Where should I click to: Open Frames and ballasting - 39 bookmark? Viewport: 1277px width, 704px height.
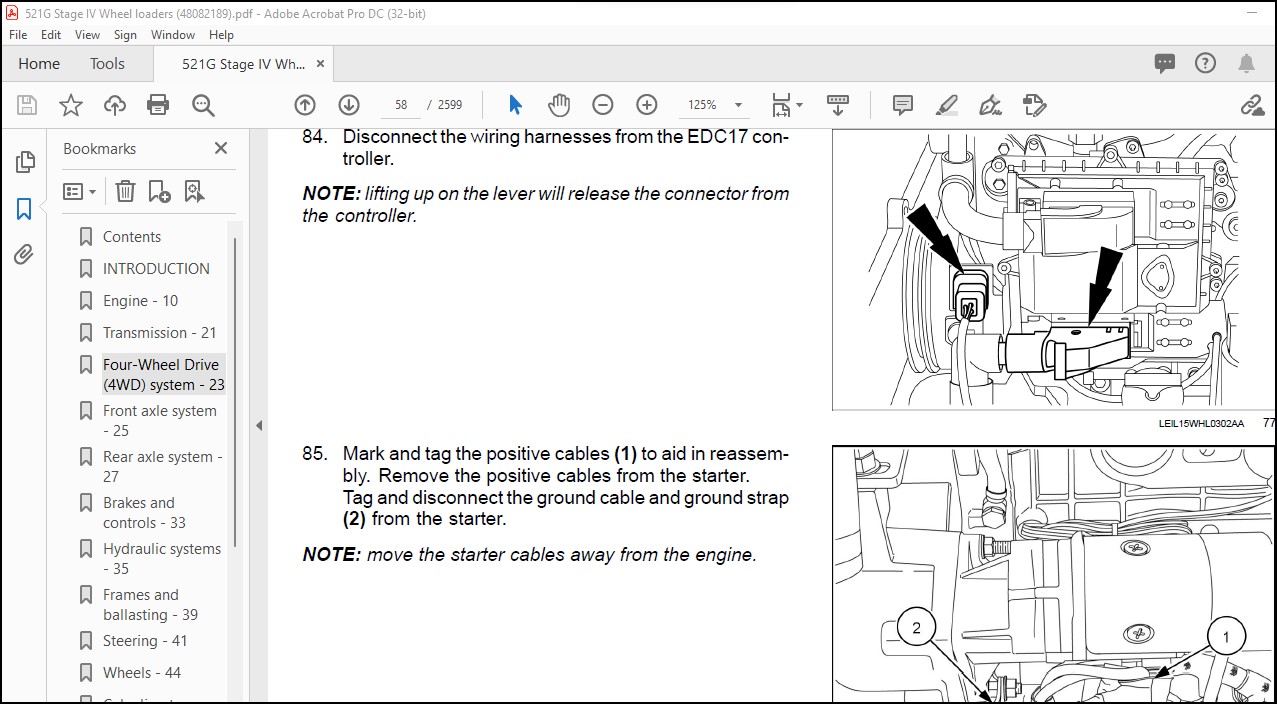150,605
